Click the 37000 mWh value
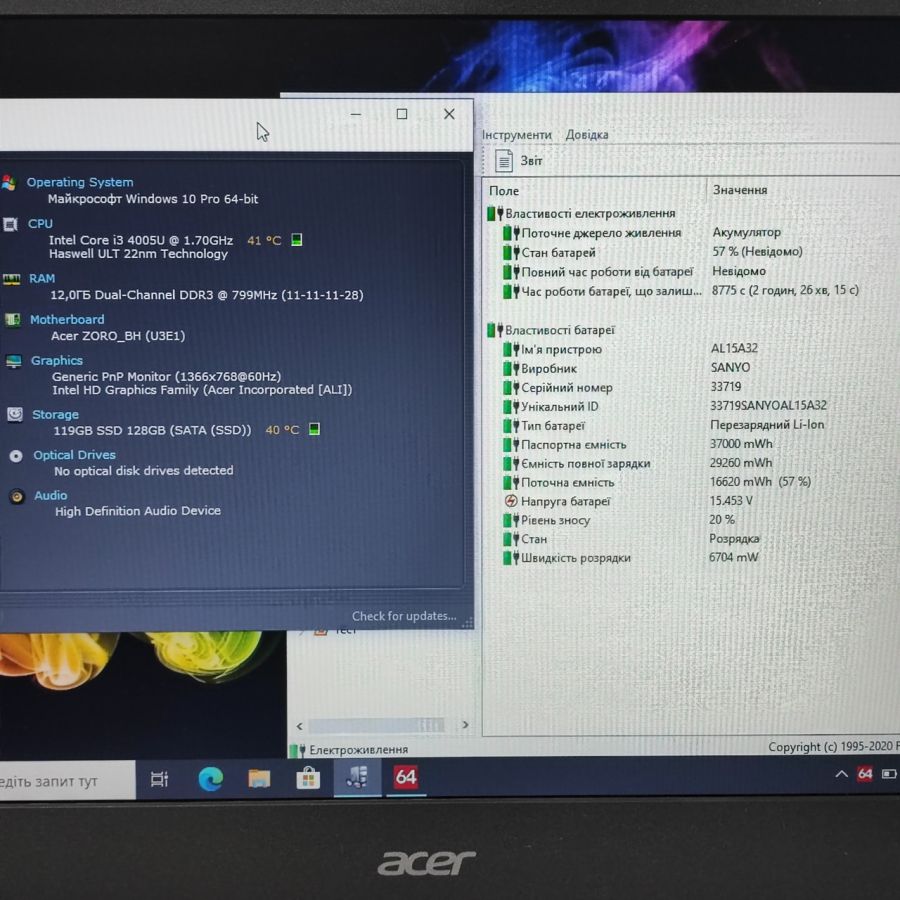900x900 pixels. (741, 444)
